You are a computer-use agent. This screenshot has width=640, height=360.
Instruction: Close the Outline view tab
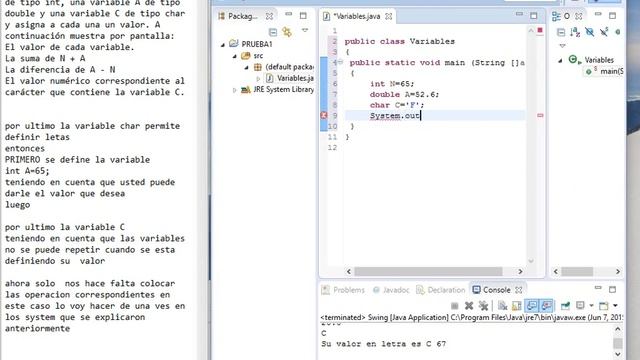coord(579,16)
